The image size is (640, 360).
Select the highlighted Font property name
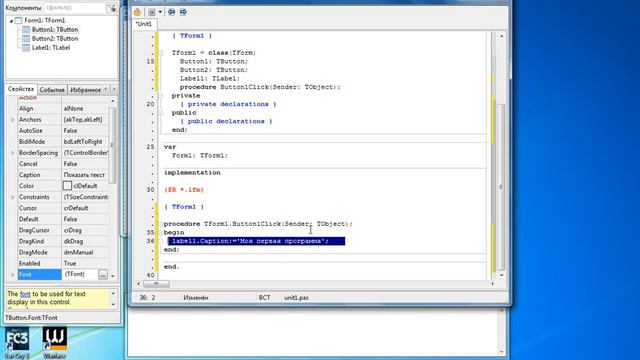tap(39, 275)
